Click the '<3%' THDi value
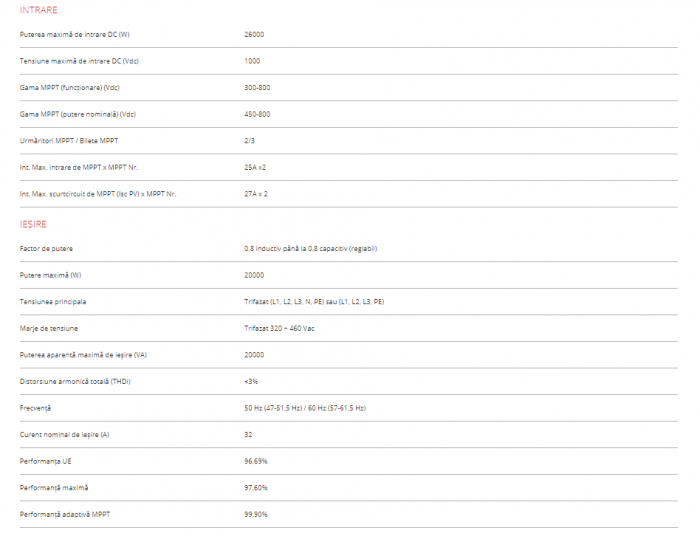 pos(251,381)
